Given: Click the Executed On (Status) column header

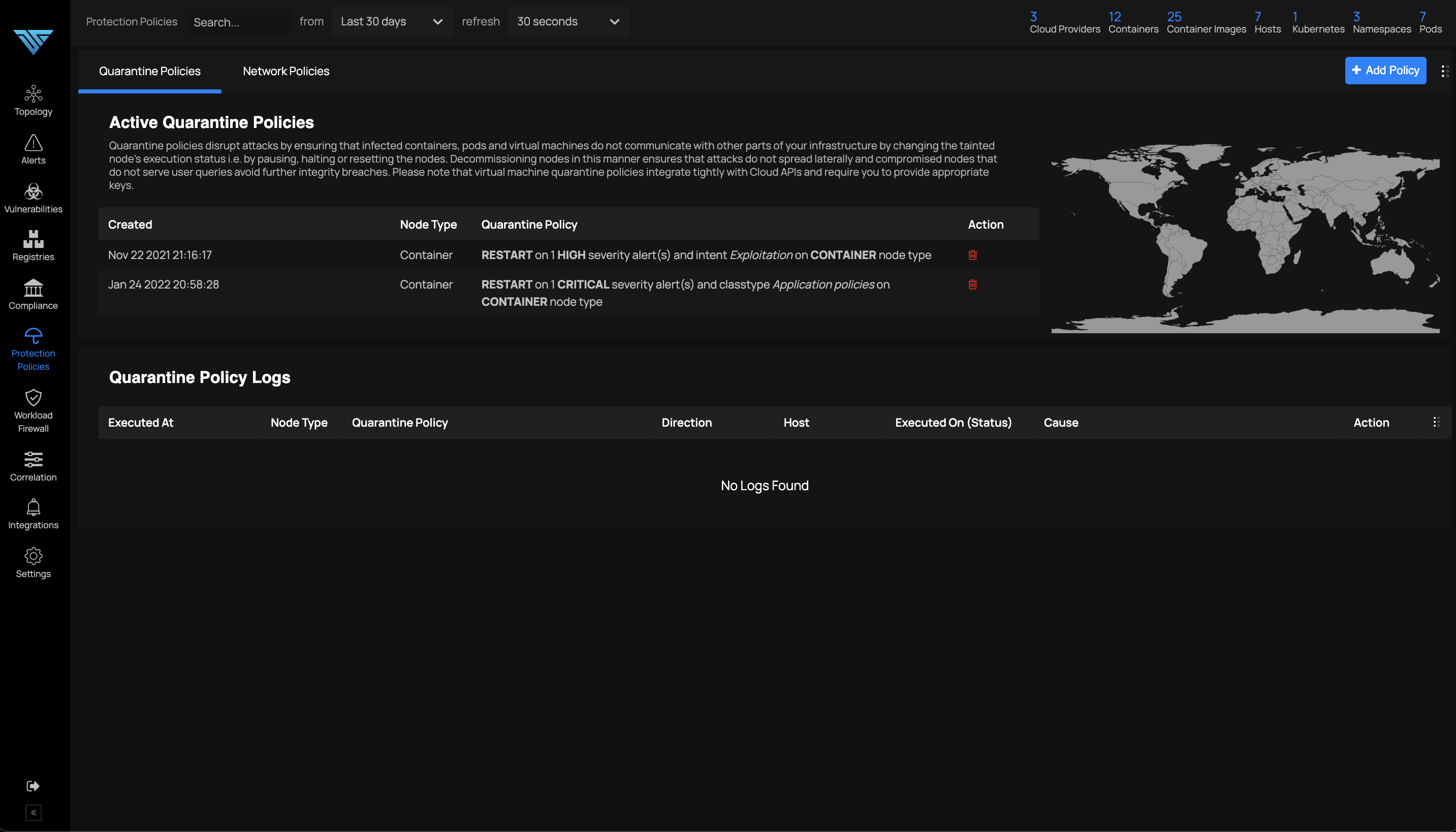Looking at the screenshot, I should (953, 422).
